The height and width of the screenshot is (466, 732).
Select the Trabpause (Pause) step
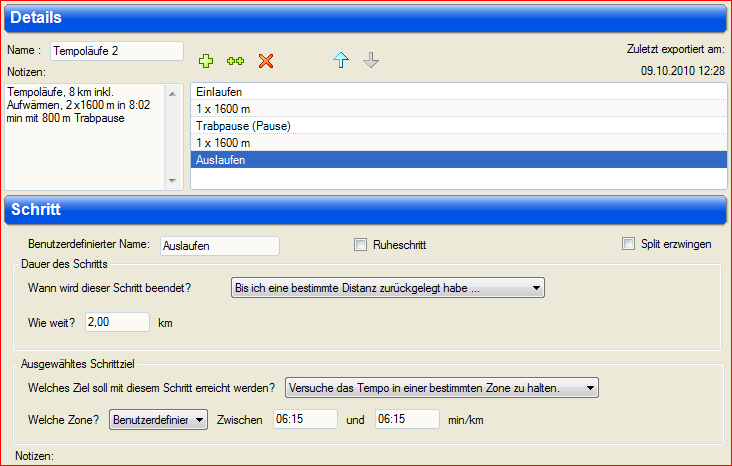coord(458,126)
